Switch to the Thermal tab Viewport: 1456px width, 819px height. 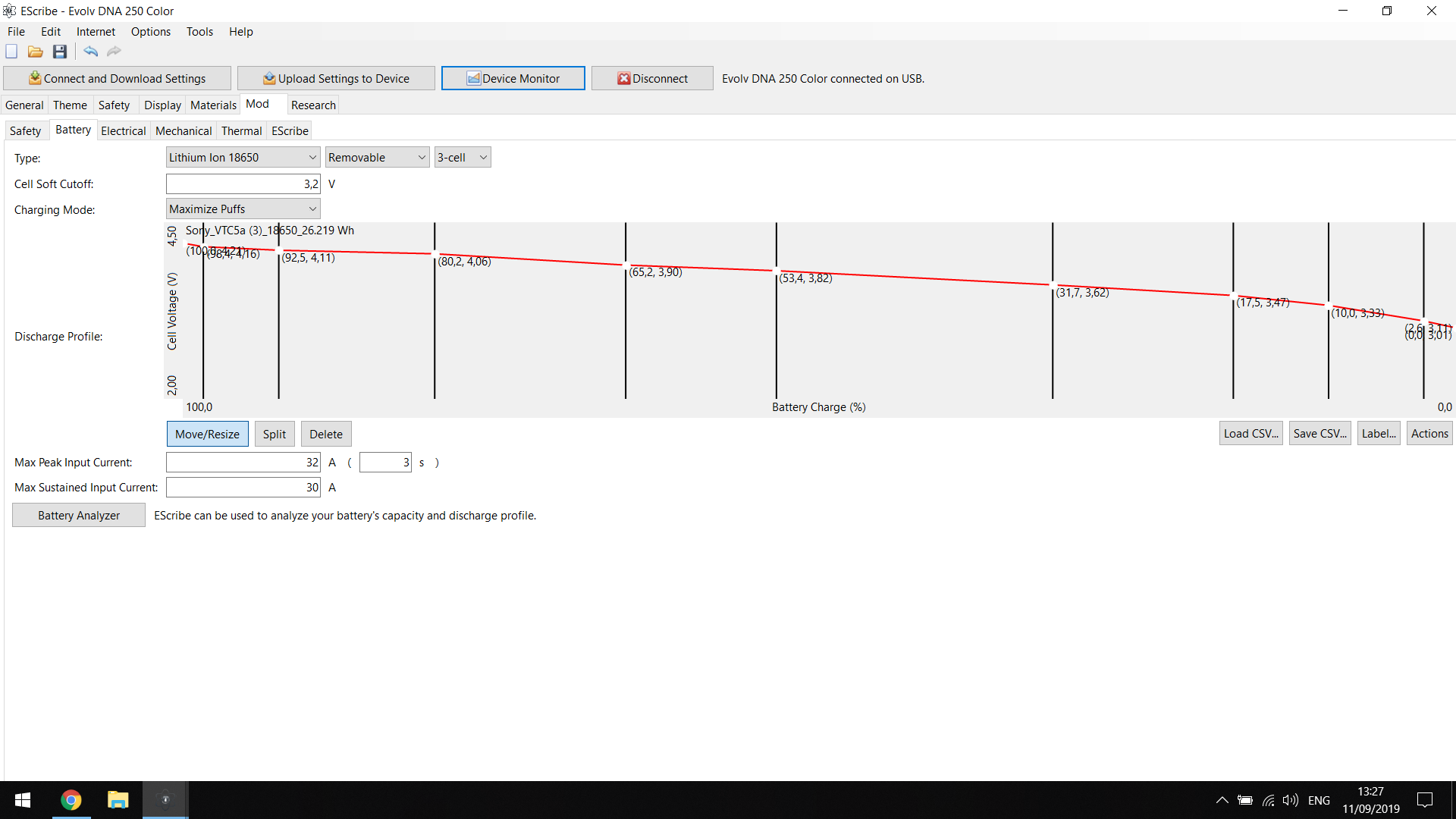pyautogui.click(x=241, y=130)
